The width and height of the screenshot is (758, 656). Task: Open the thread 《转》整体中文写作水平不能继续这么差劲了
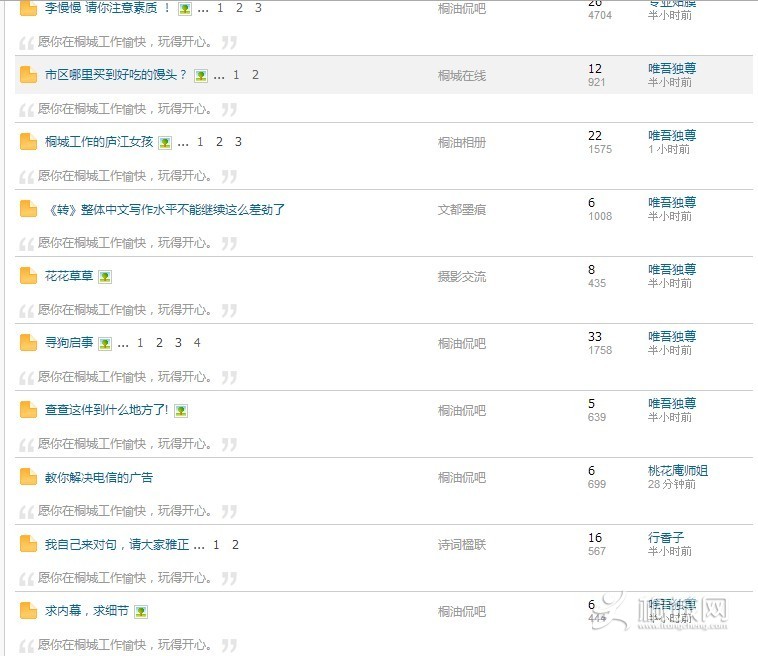(x=165, y=209)
